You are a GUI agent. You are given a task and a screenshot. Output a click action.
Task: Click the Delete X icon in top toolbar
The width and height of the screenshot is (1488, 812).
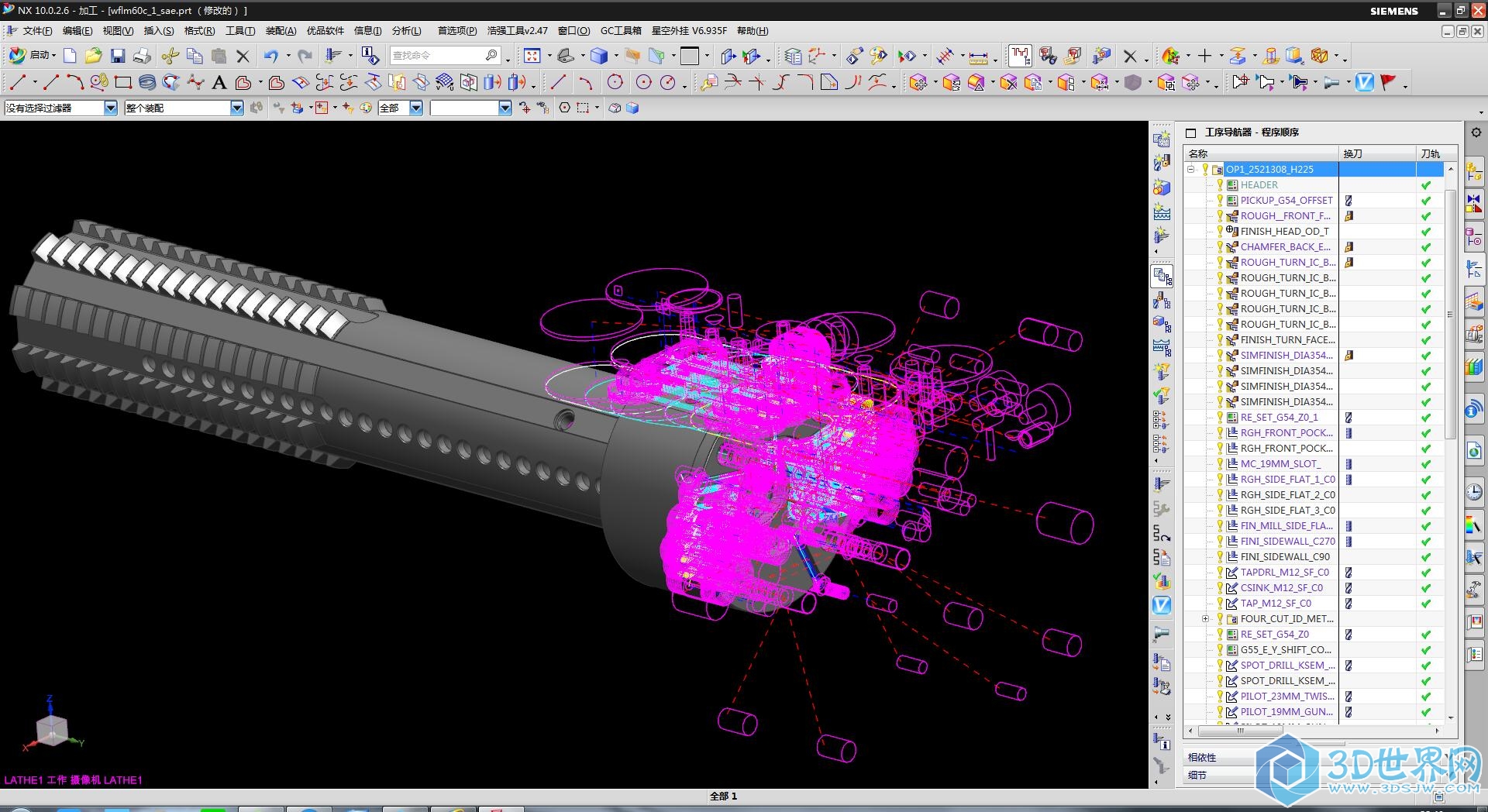tap(243, 56)
